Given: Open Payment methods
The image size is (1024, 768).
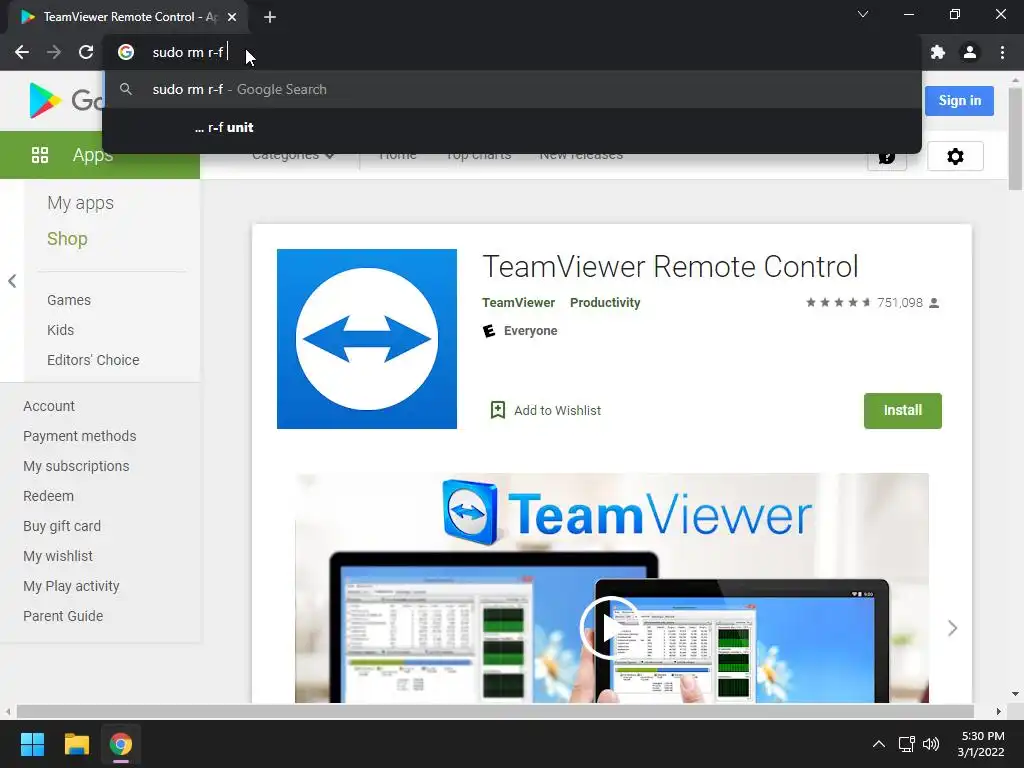Looking at the screenshot, I should (80, 436).
